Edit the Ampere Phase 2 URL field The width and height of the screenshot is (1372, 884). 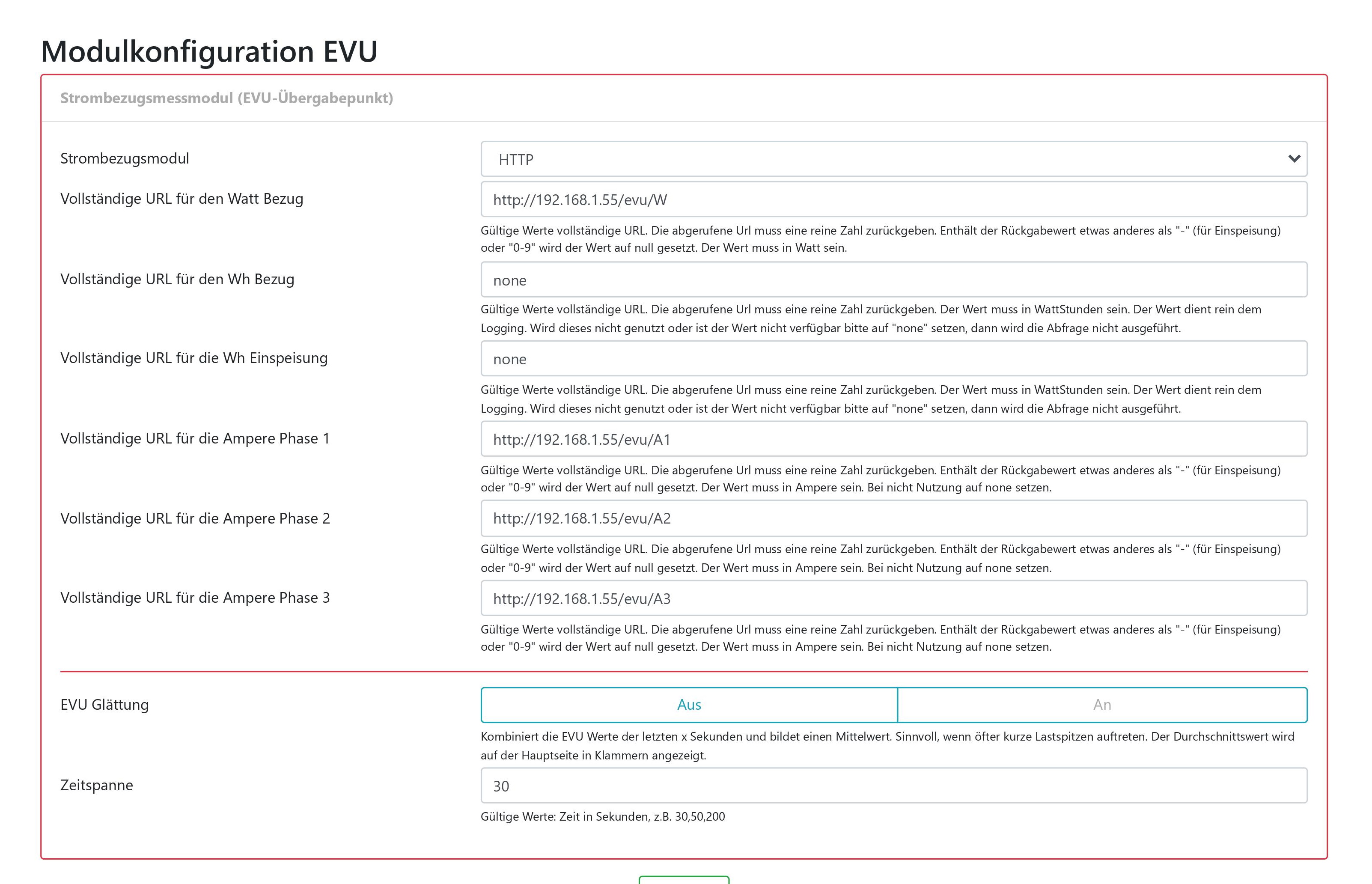893,518
